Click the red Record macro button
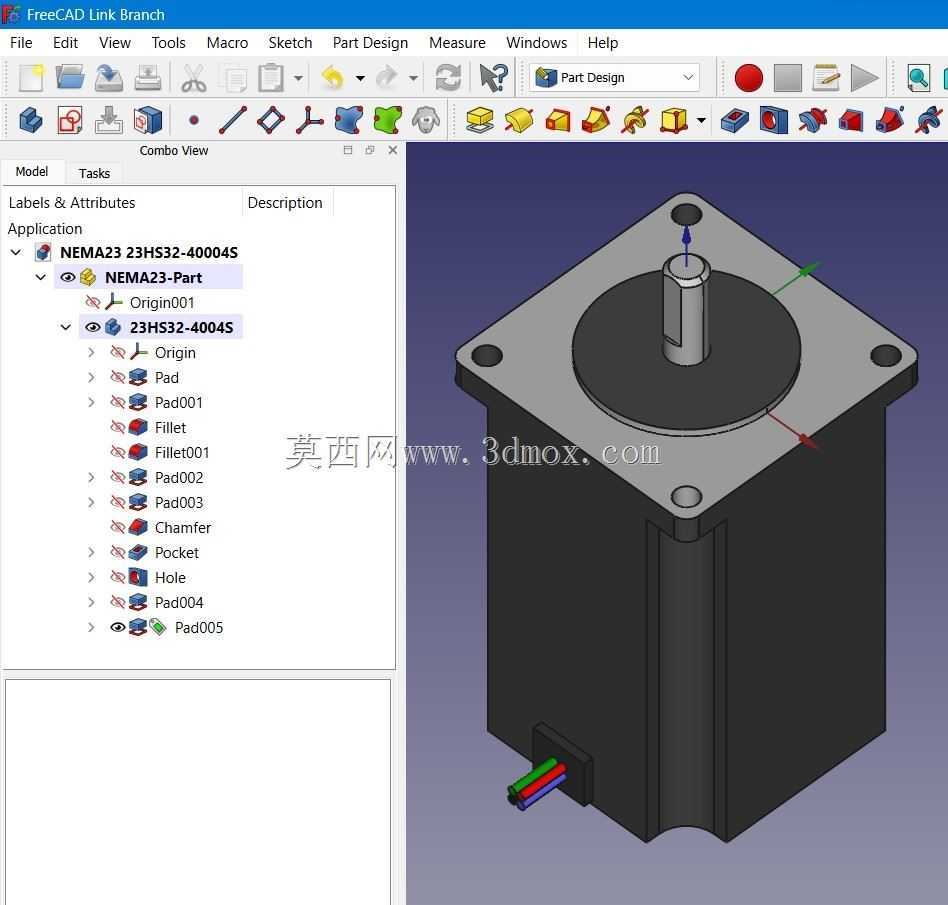The image size is (948, 905). 748,78
